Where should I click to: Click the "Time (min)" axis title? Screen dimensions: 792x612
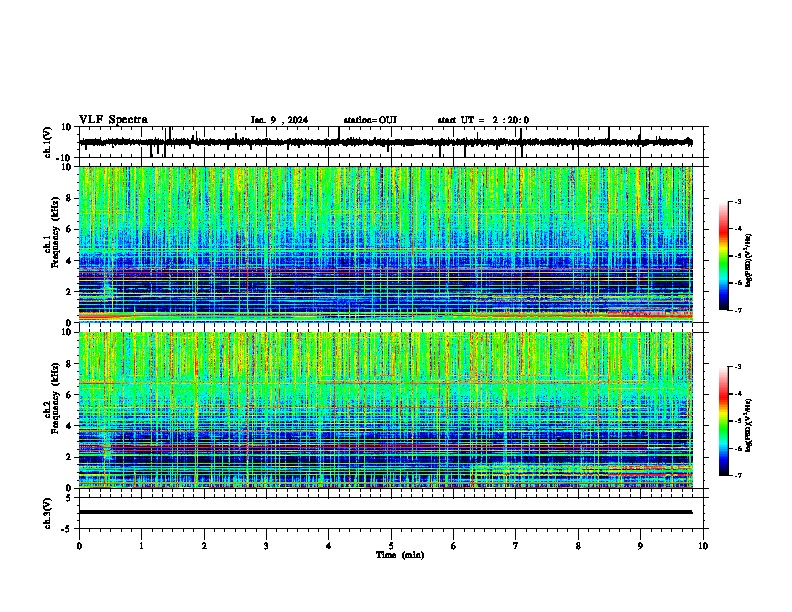pos(400,555)
